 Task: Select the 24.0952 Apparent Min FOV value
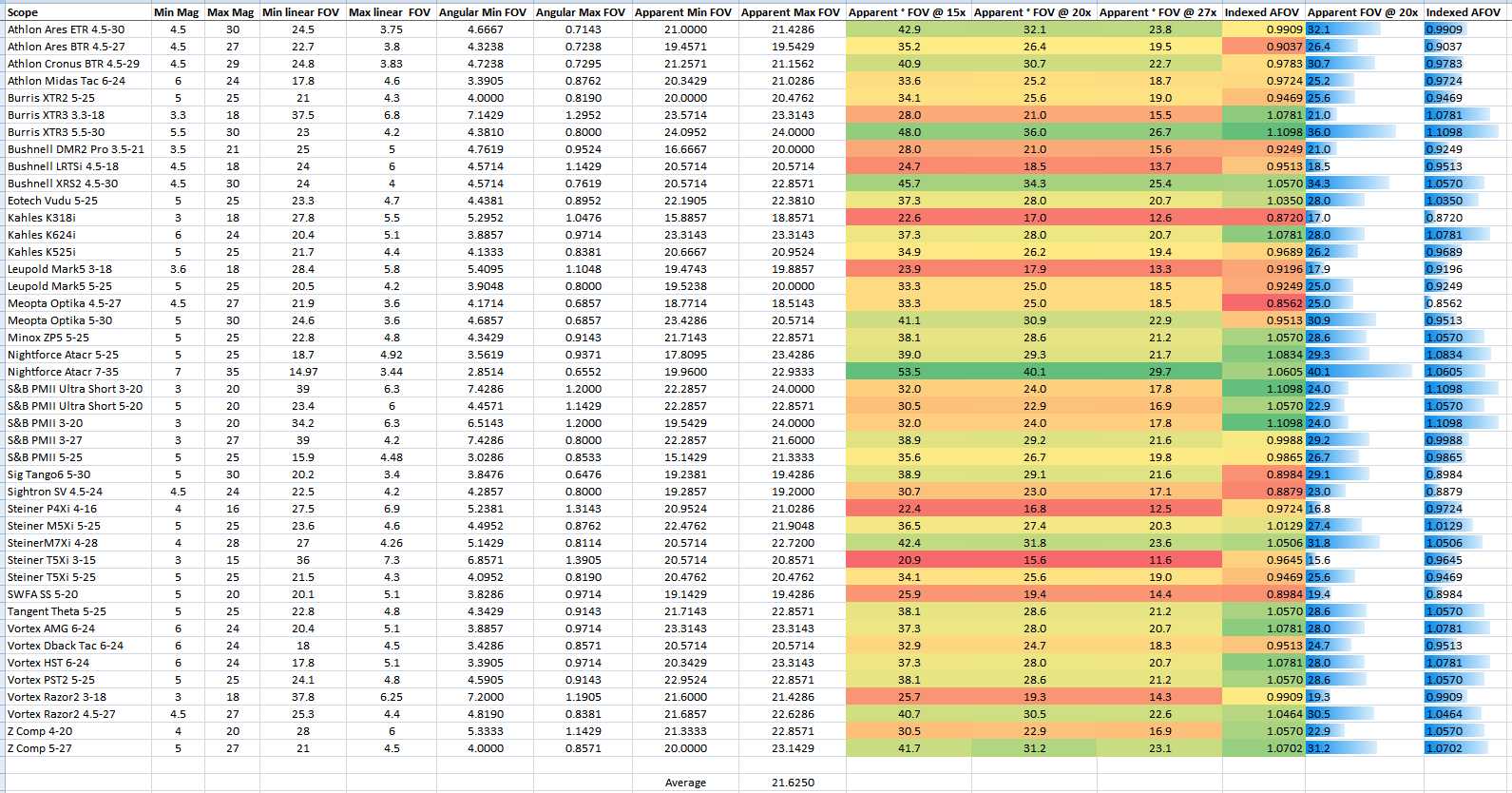[685, 132]
